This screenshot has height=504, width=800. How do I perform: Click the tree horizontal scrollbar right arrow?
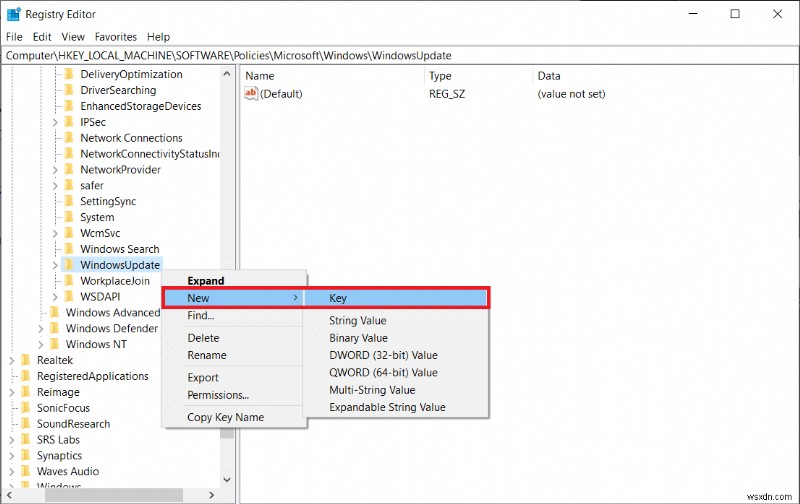(x=211, y=495)
